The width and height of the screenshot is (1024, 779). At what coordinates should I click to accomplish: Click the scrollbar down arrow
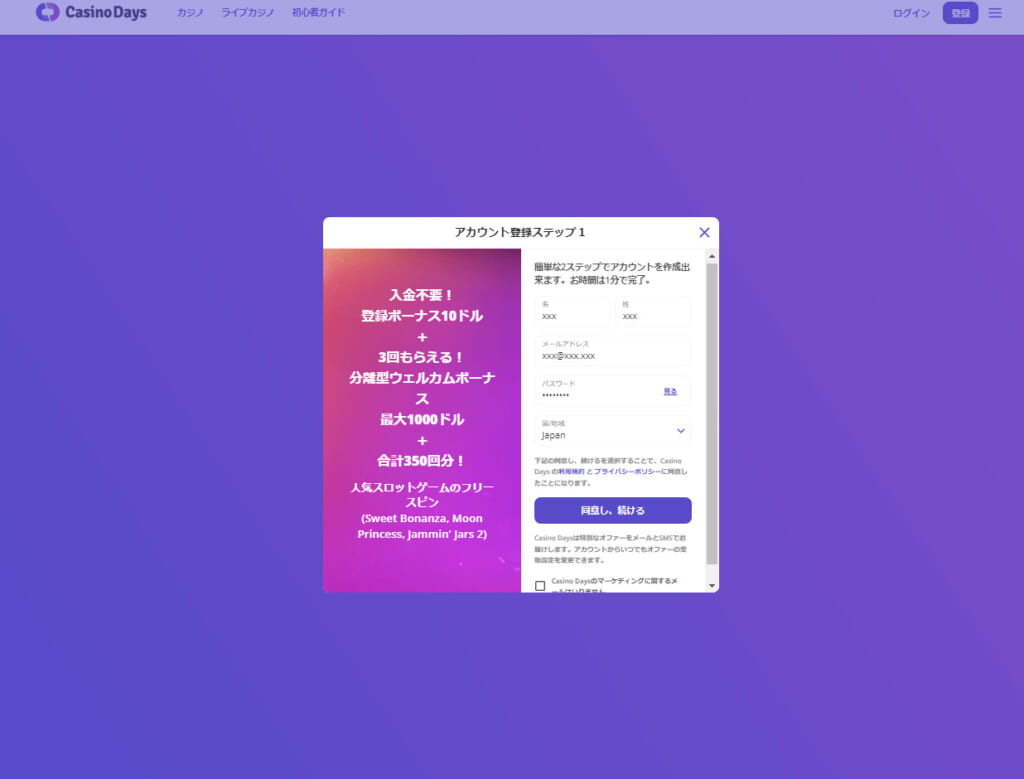point(712,586)
